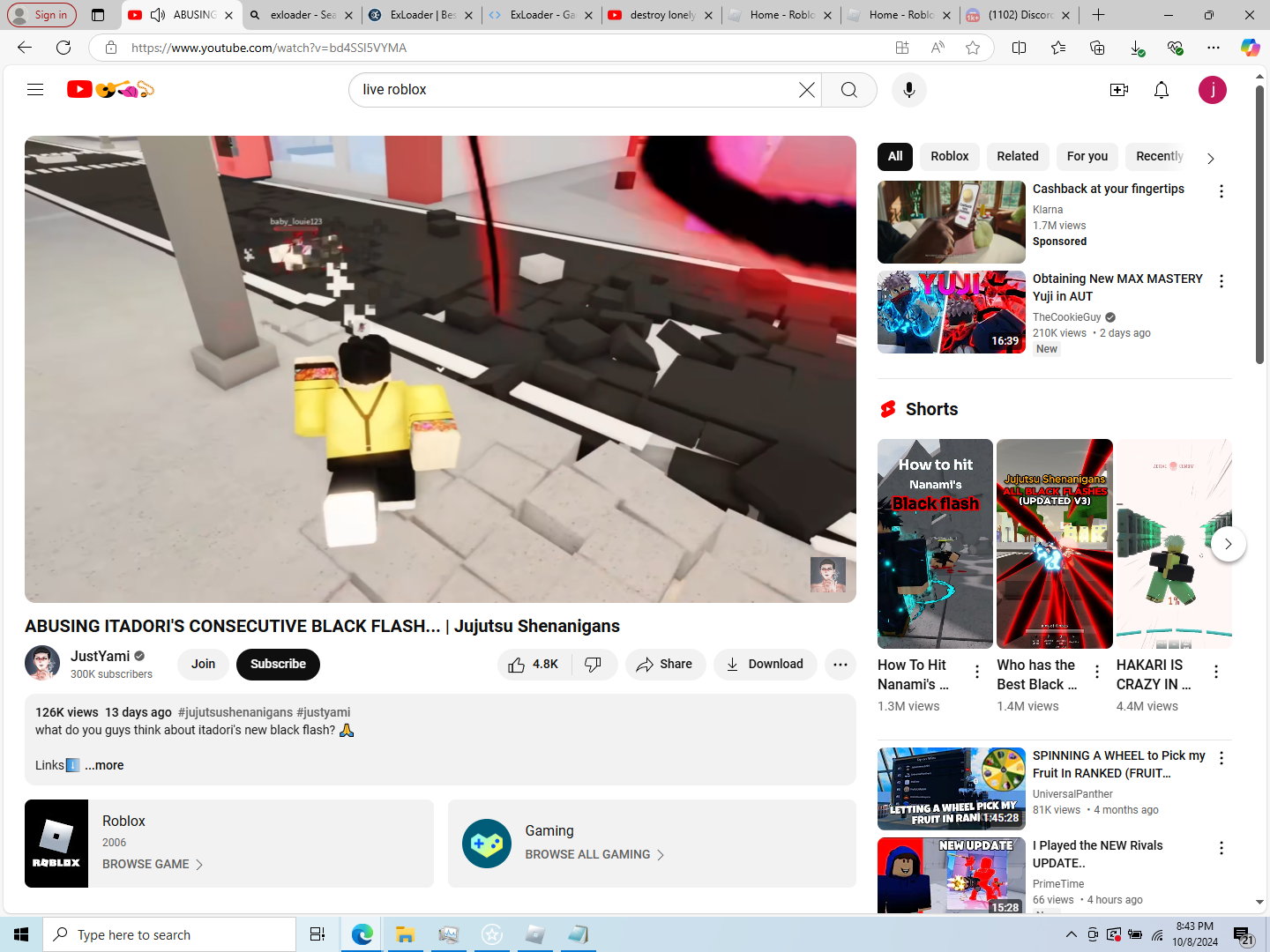Open the Obtaining New MAX MASTERY thumbnail
The height and width of the screenshot is (952, 1270).
[951, 312]
